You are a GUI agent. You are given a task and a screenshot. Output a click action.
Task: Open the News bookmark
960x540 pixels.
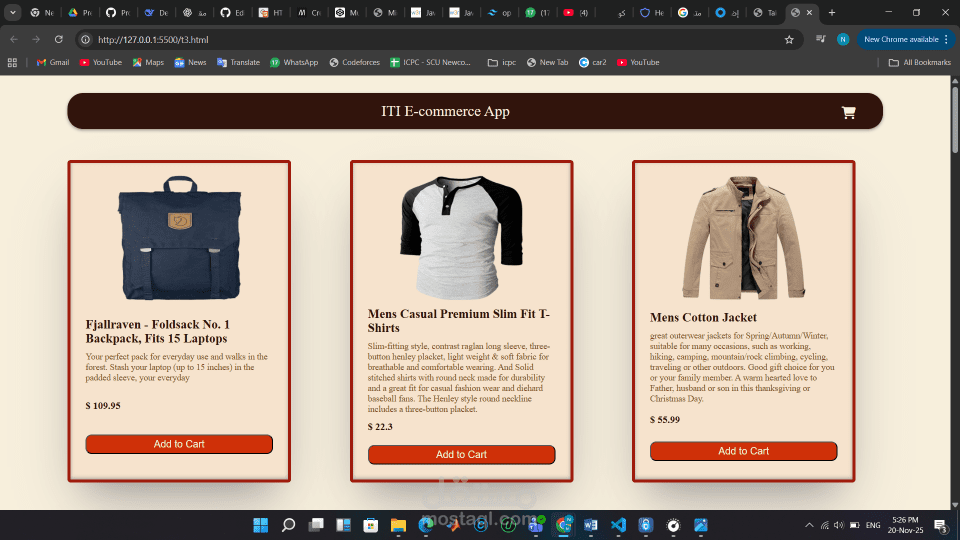pyautogui.click(x=190, y=62)
